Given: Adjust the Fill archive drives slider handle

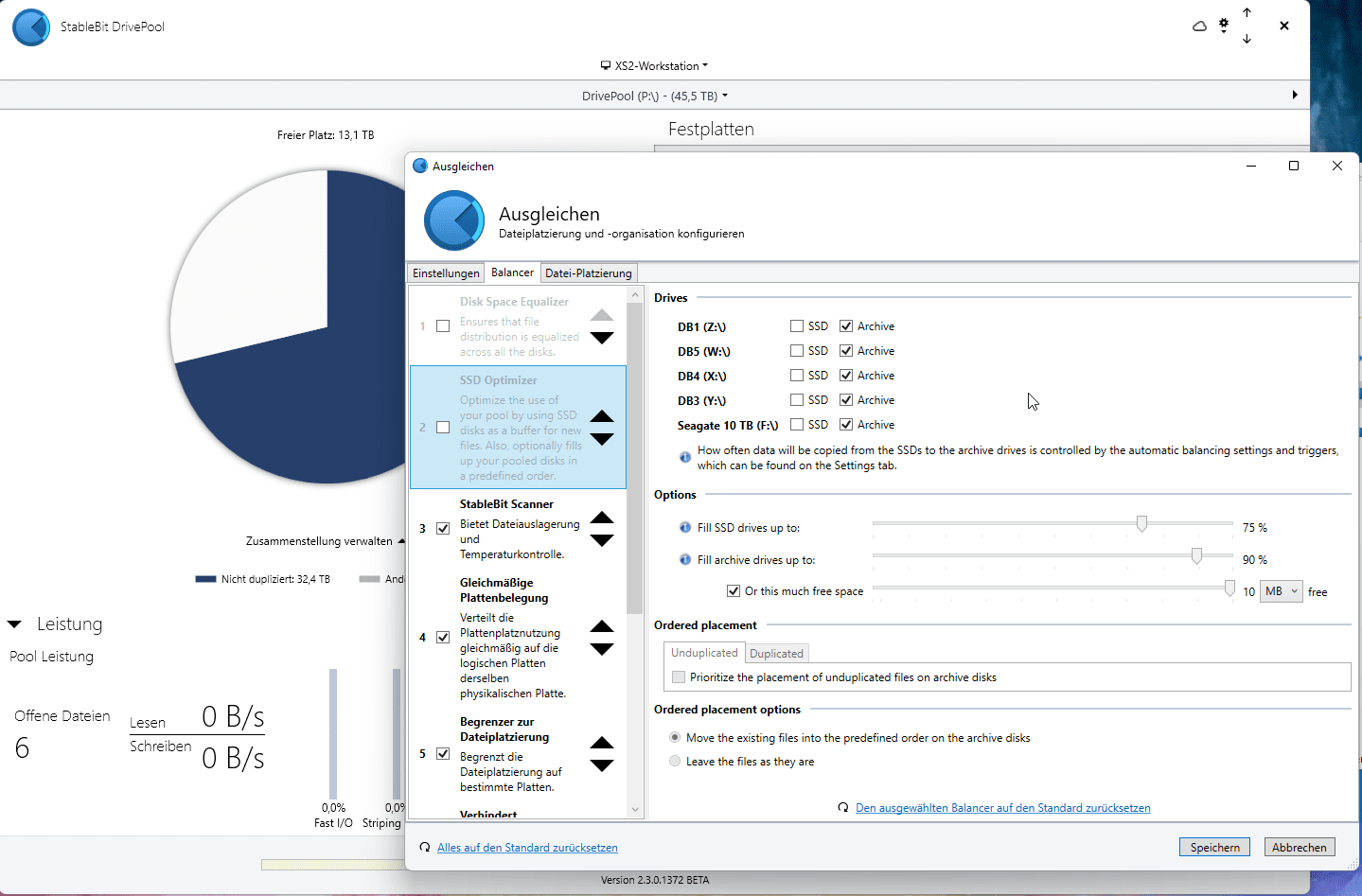Looking at the screenshot, I should coord(1196,555).
